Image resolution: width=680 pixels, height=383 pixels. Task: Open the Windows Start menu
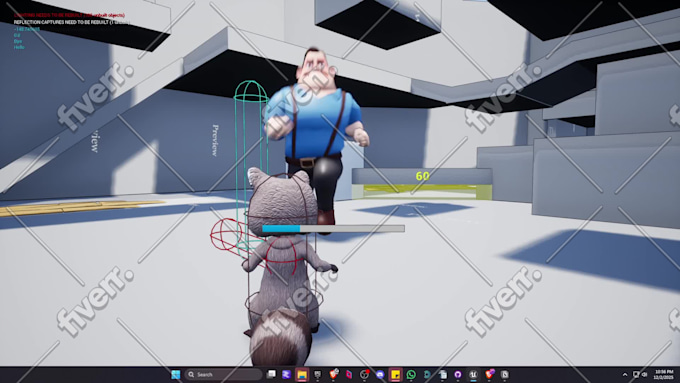coord(175,374)
